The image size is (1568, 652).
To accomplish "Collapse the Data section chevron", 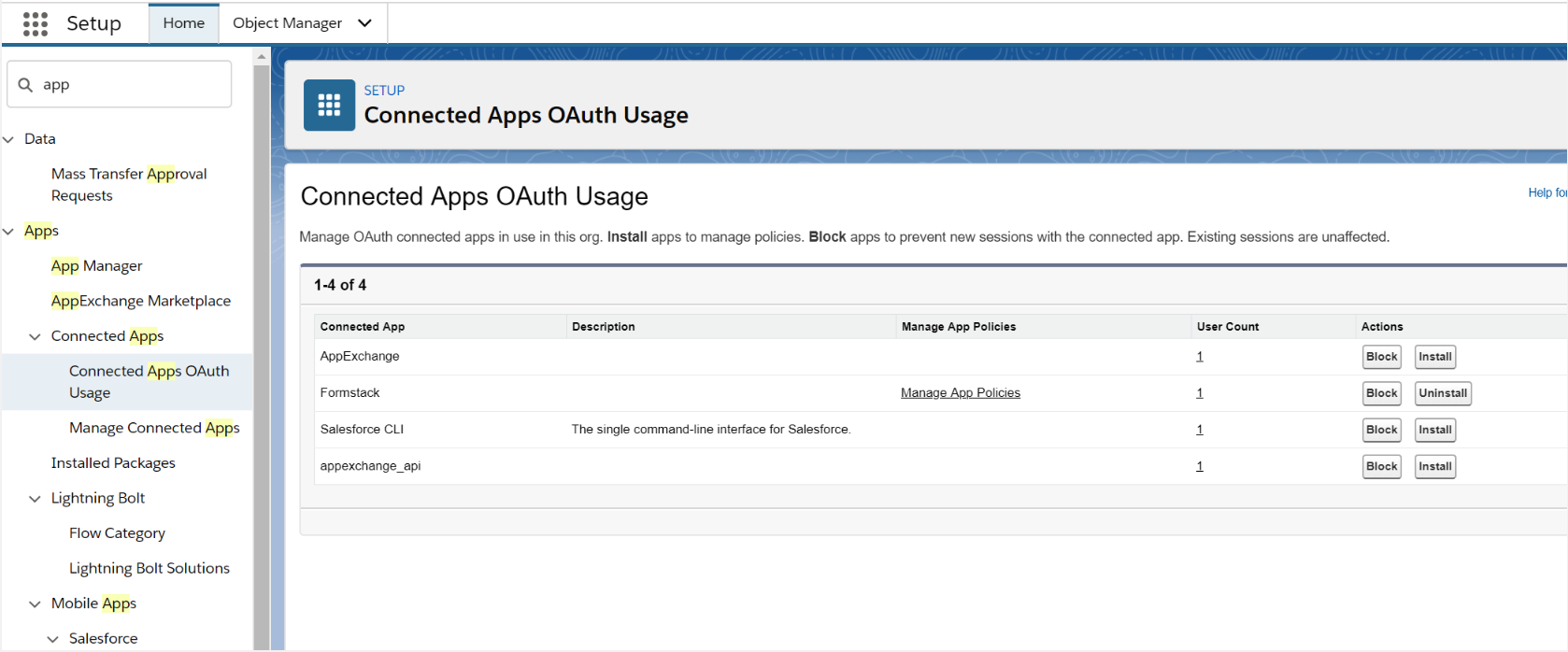I will pos(8,139).
